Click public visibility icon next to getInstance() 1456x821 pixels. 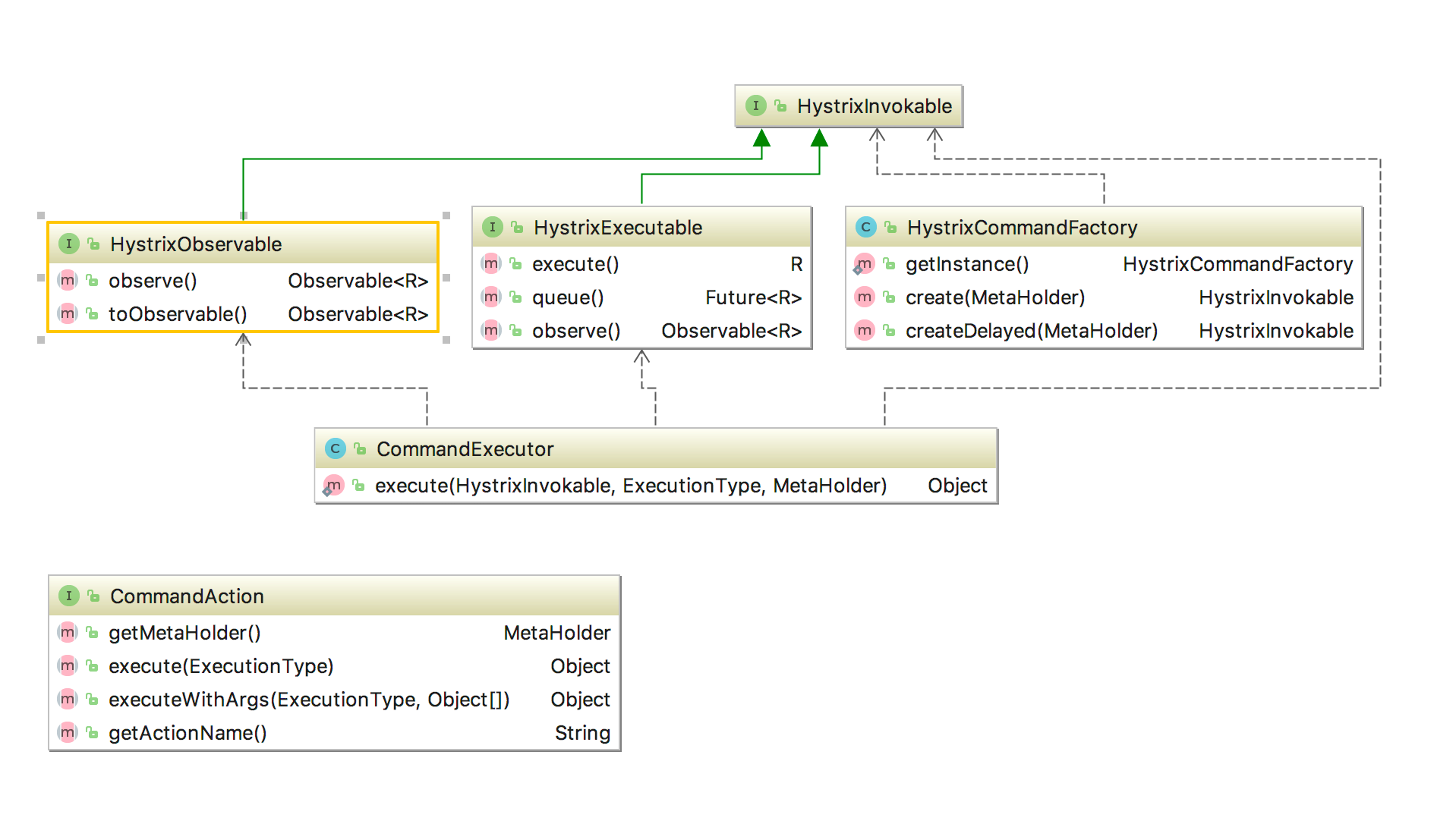[x=889, y=264]
